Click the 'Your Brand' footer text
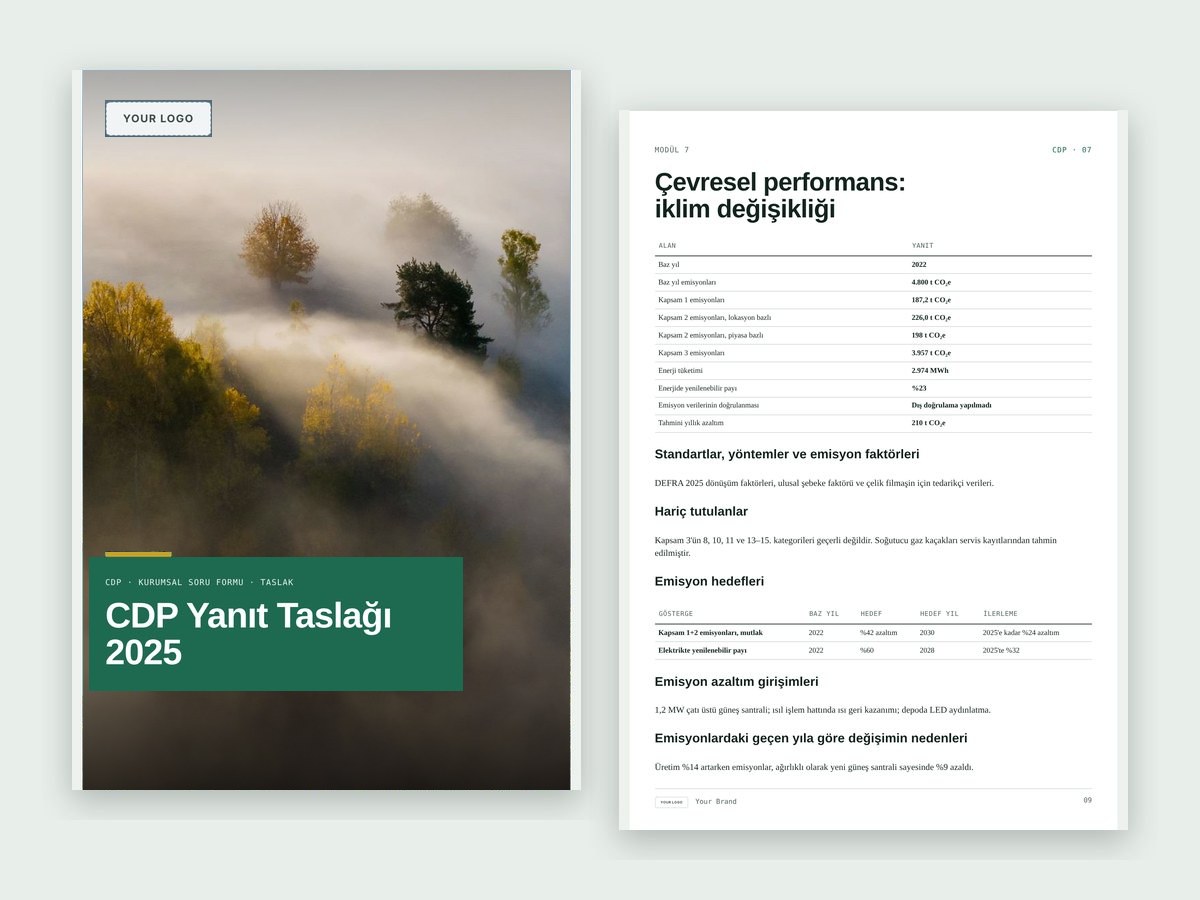This screenshot has height=900, width=1200. [x=716, y=802]
